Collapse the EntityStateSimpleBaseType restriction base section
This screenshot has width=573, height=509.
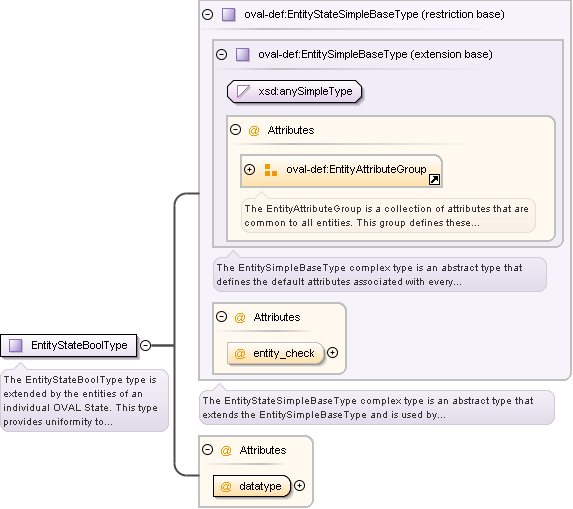[x=208, y=15]
